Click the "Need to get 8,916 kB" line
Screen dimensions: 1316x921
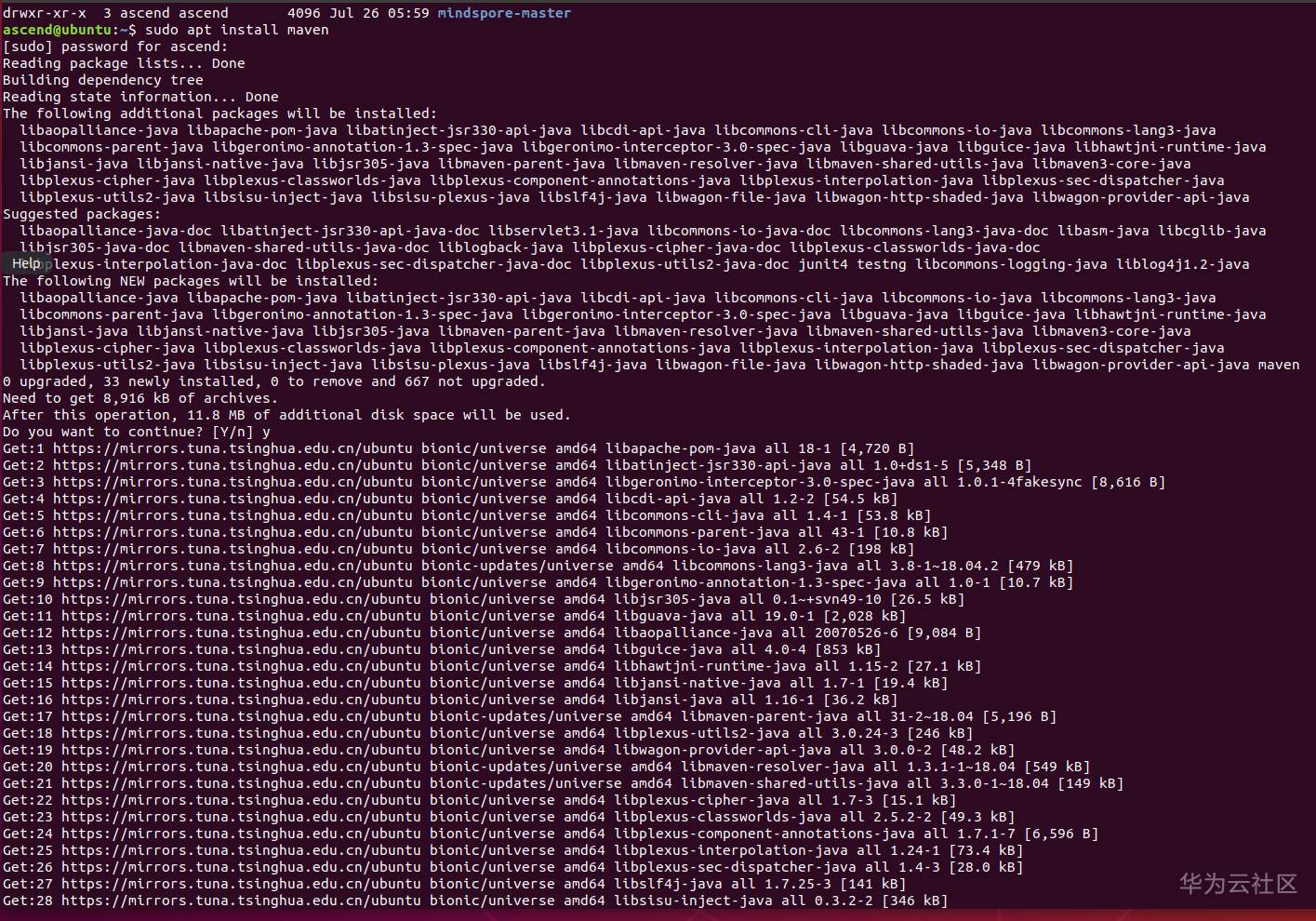pos(140,398)
